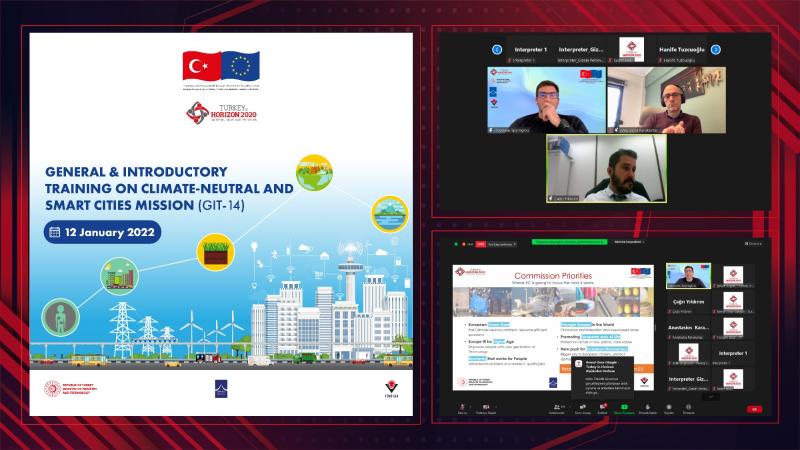Click the human body circle icon on poster
Screen dimensions: 800x450
(61, 317)
